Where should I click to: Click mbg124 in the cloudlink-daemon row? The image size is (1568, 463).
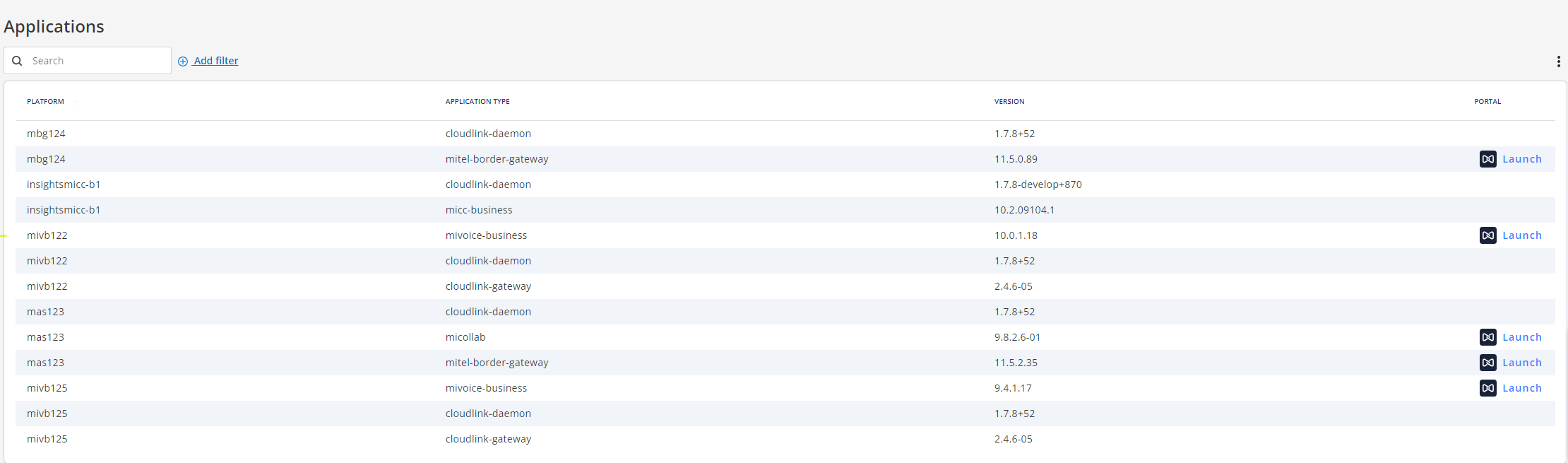tap(46, 134)
